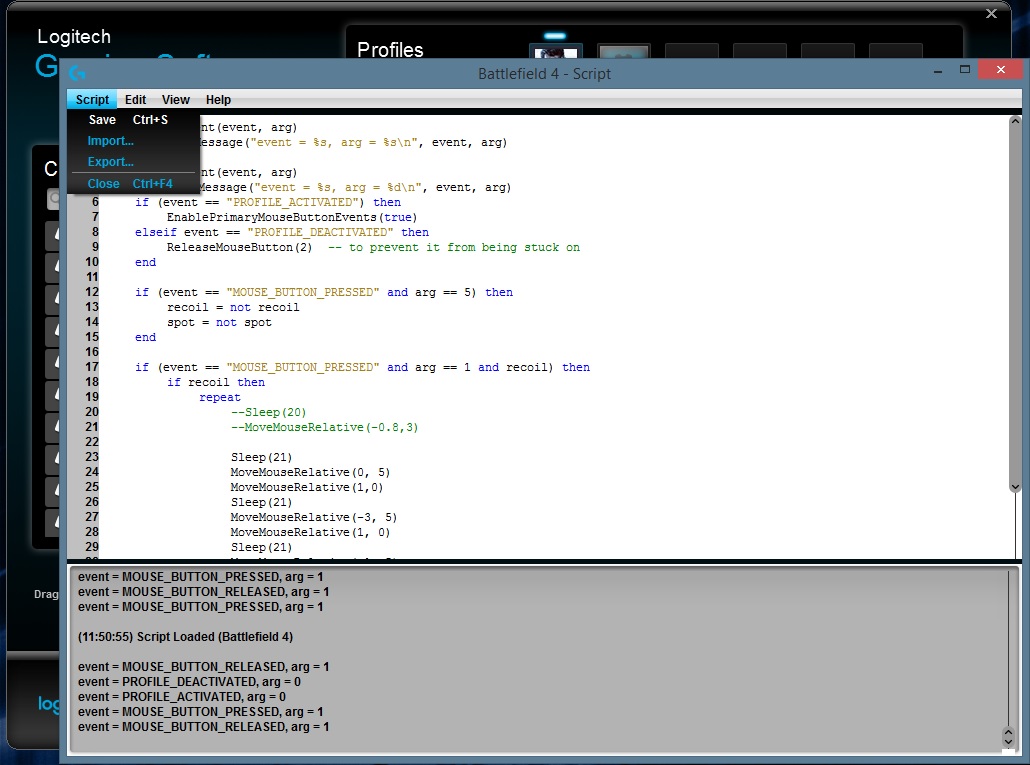Click the output console scroll up arrow

pos(1008,733)
